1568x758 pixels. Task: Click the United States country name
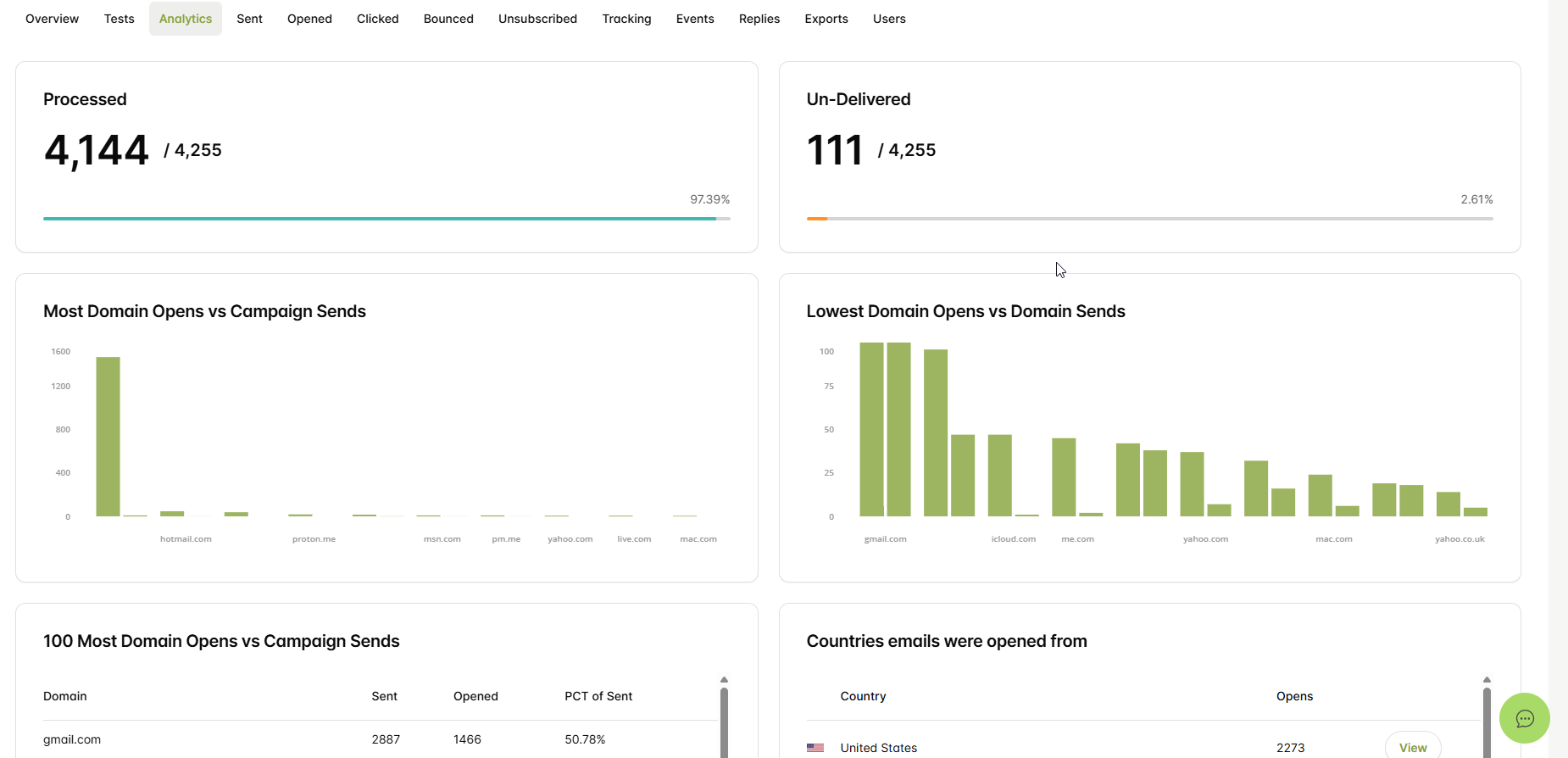[x=879, y=748]
